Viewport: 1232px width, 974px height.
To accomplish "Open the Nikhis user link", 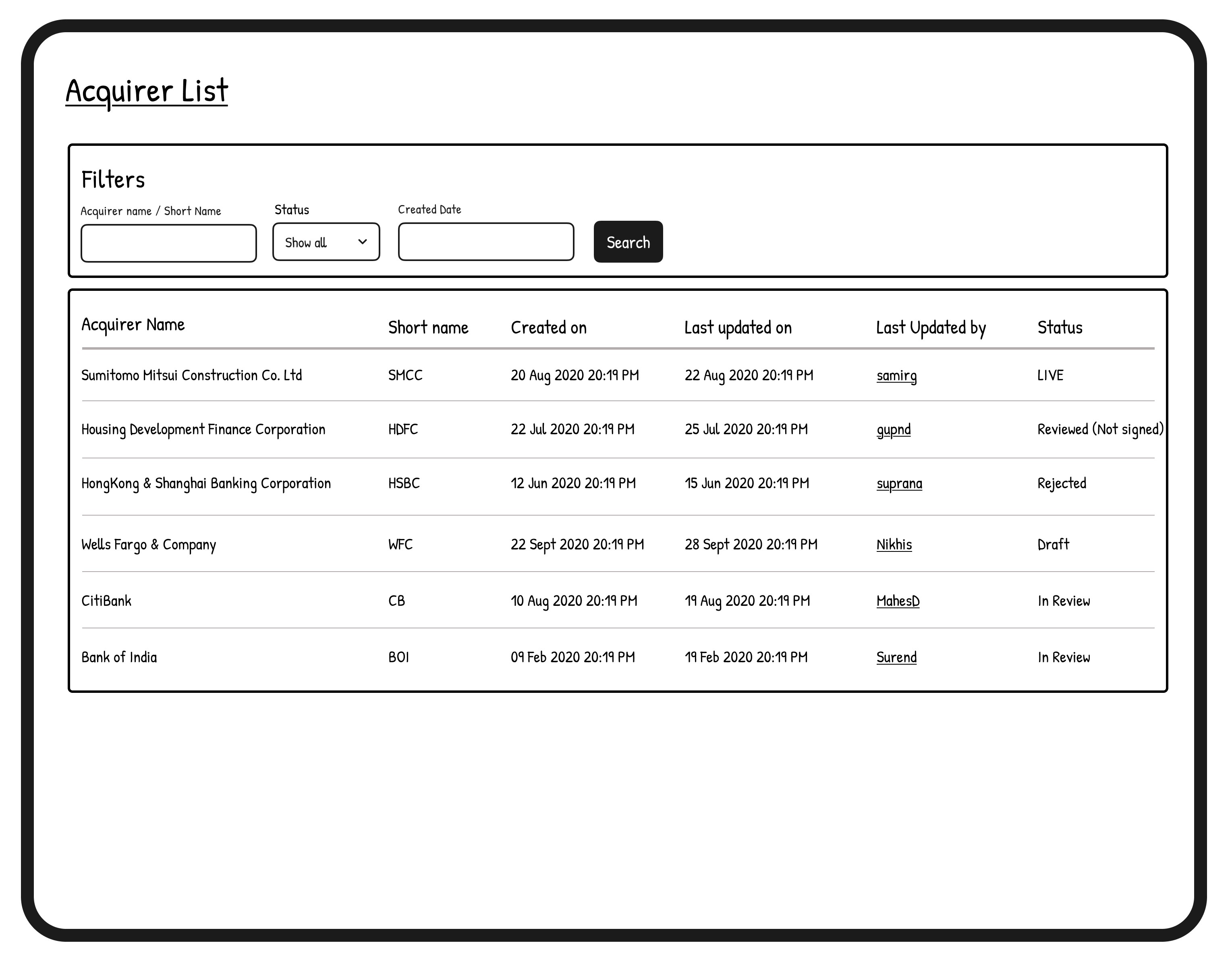I will [894, 545].
